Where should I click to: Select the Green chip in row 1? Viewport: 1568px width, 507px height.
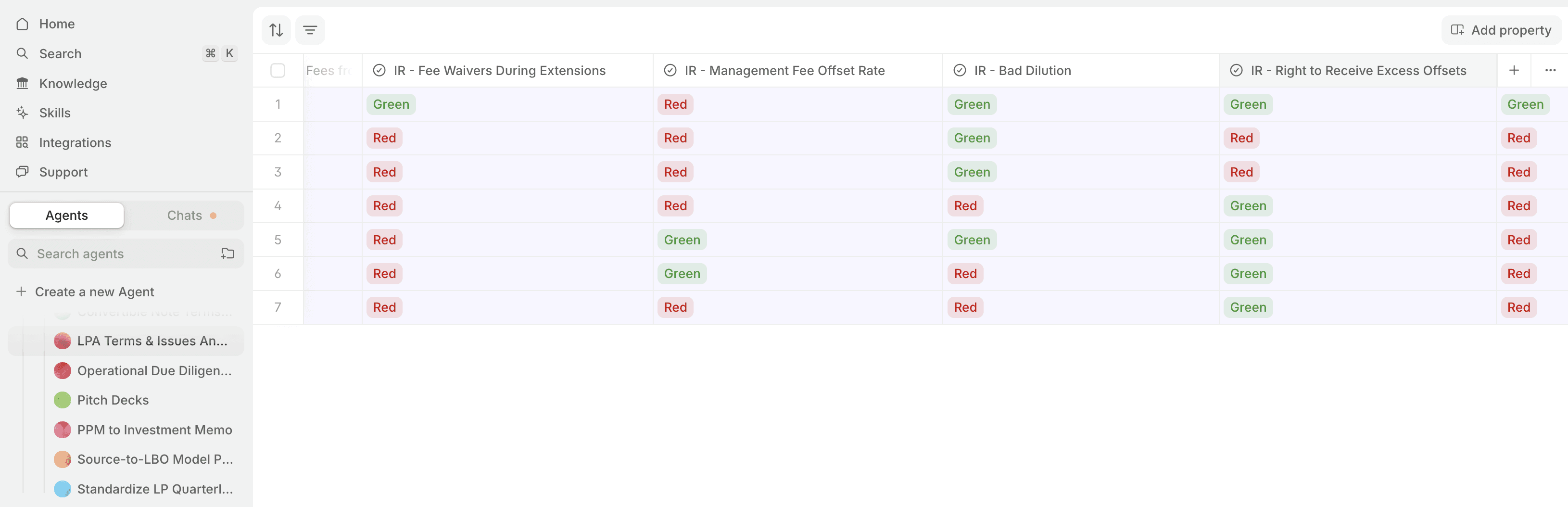[392, 104]
